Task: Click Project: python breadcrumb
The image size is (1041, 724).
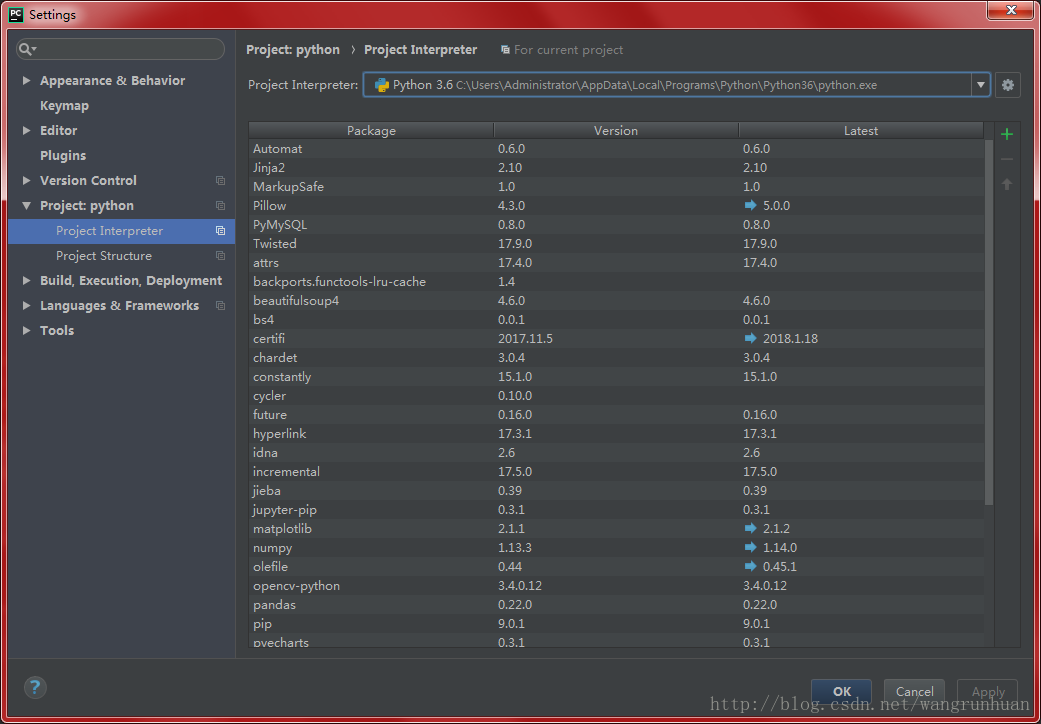Action: (293, 50)
